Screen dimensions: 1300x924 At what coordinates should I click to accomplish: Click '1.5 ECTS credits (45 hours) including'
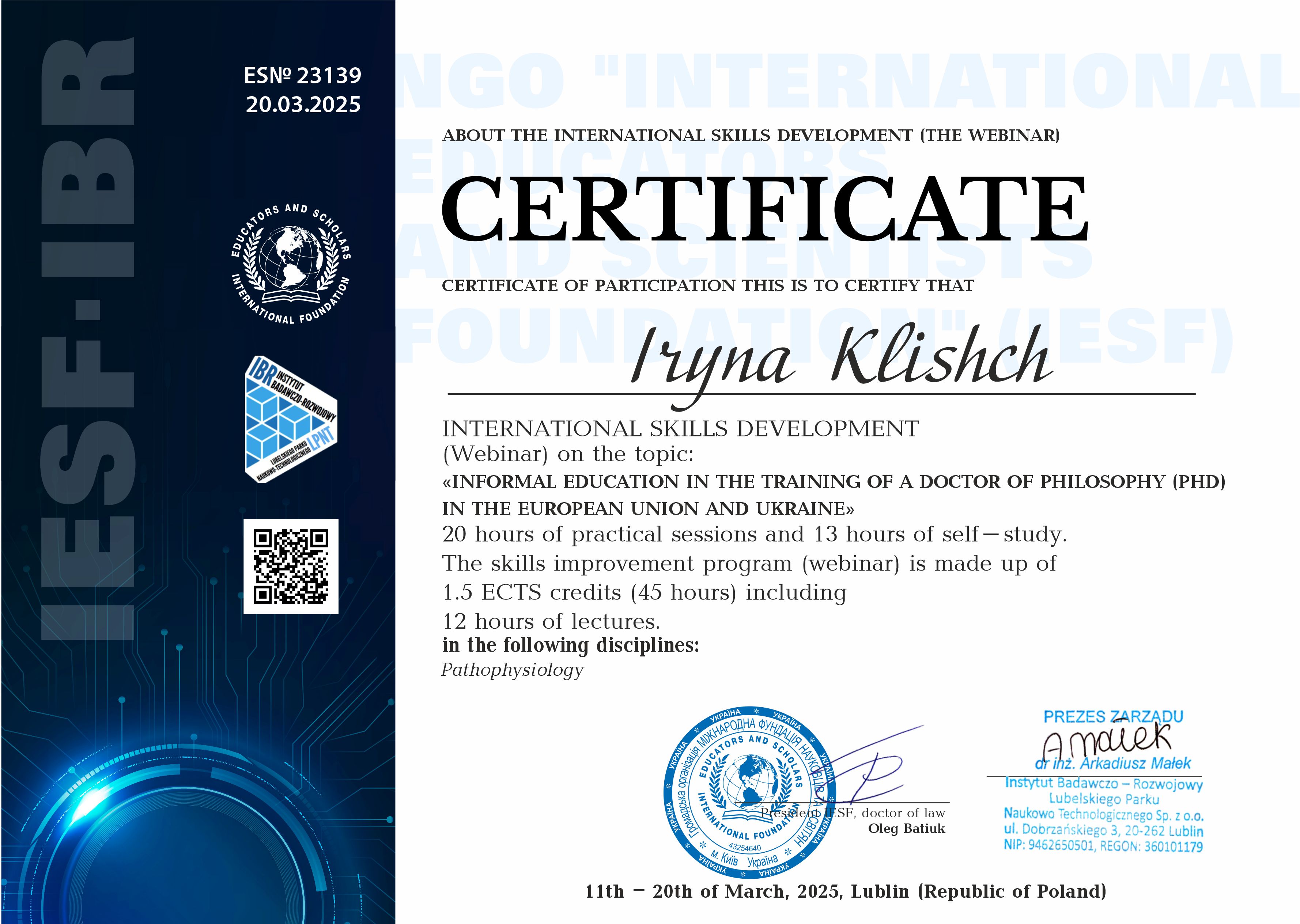644,593
